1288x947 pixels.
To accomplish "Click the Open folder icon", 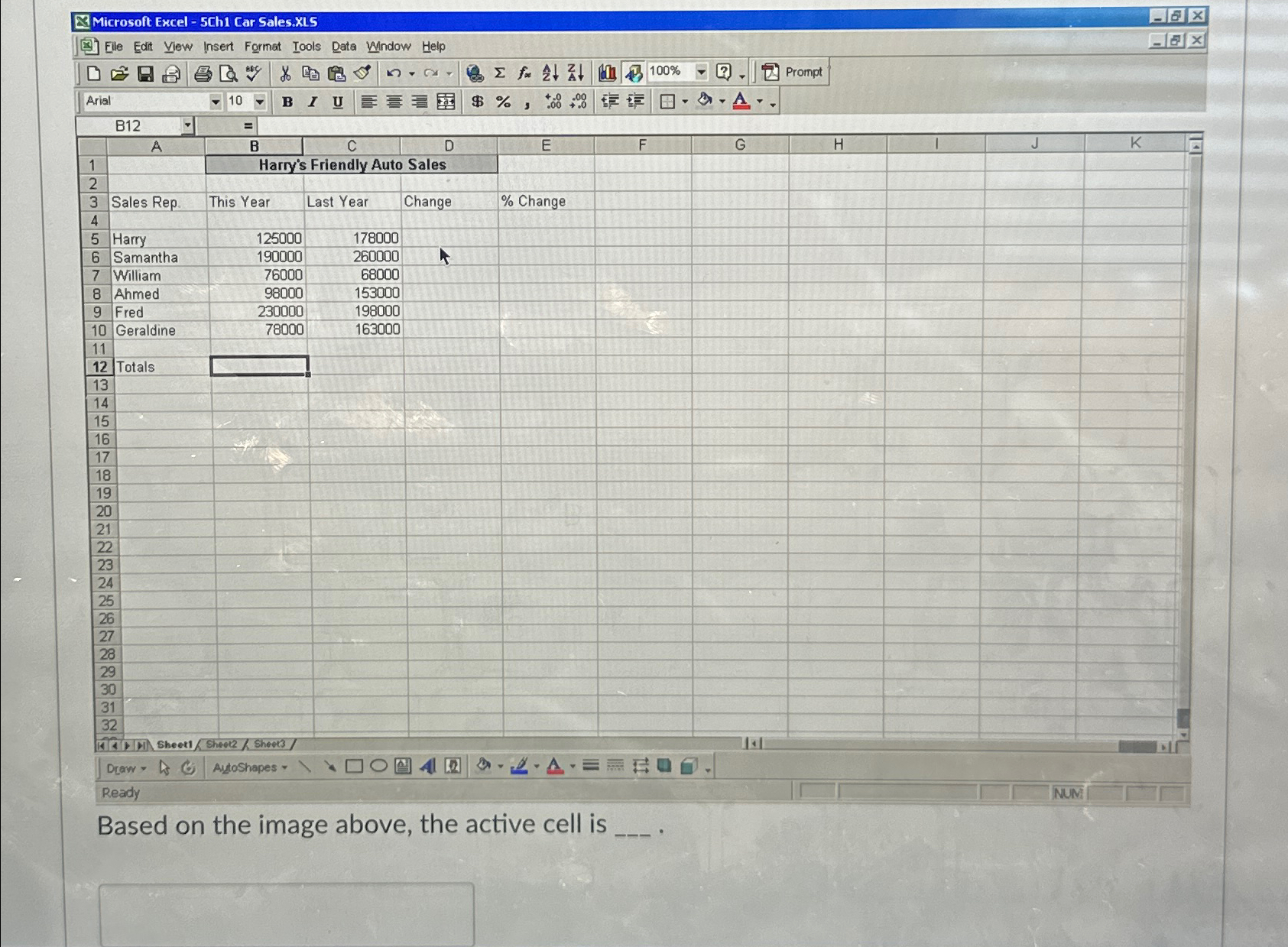I will tap(119, 73).
